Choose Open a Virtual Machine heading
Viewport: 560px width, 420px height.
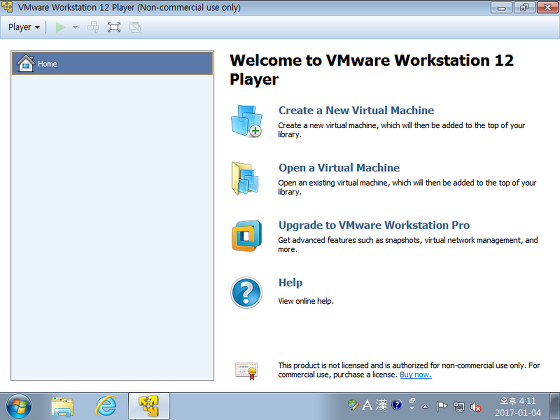point(339,168)
